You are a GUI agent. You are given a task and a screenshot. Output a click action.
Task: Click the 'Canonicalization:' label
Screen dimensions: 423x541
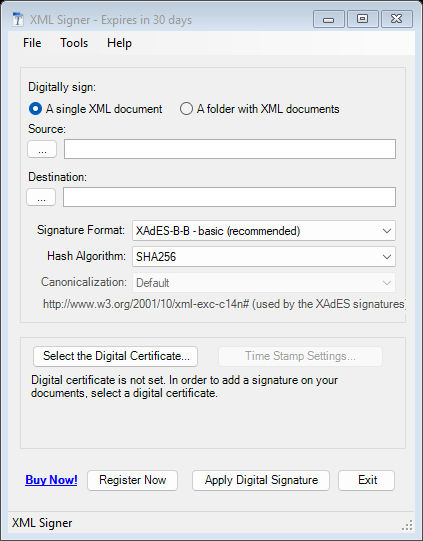[x=84, y=282]
